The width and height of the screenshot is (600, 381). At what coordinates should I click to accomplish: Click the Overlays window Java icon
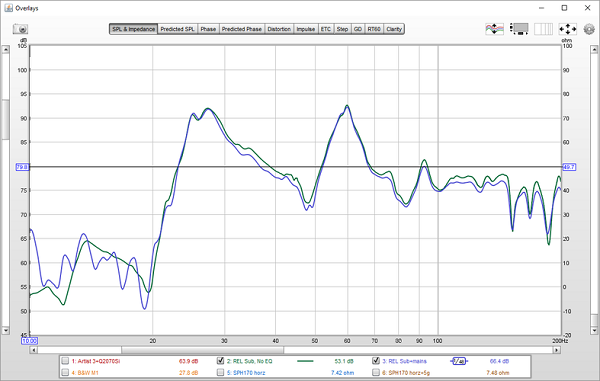8,8
